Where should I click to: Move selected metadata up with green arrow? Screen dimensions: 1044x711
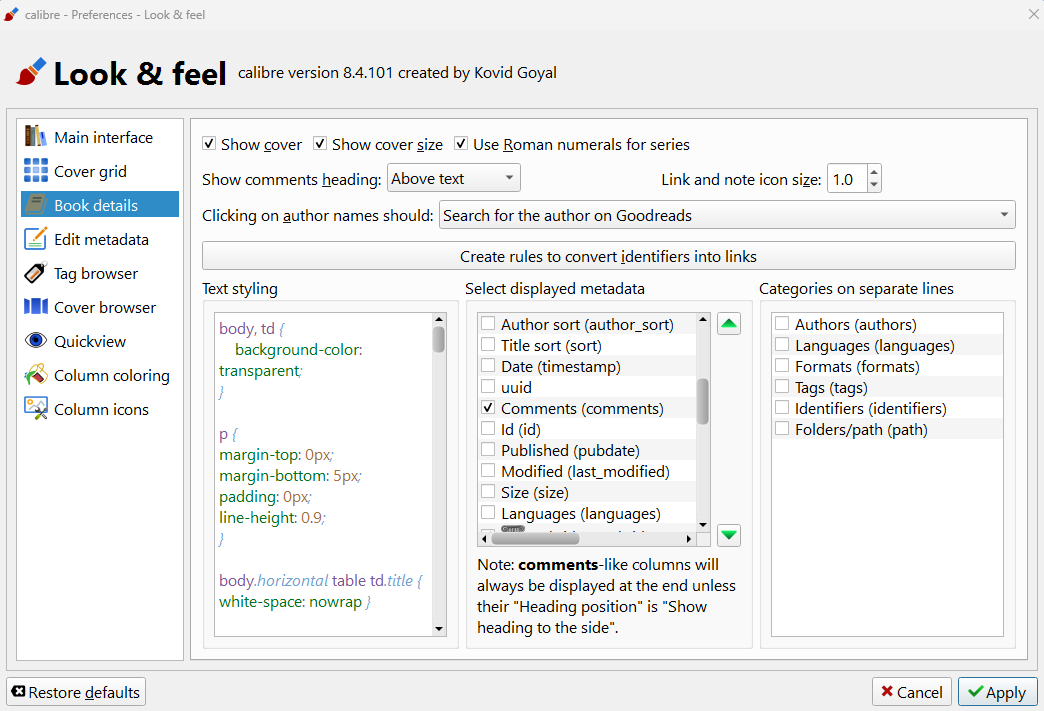(x=729, y=324)
